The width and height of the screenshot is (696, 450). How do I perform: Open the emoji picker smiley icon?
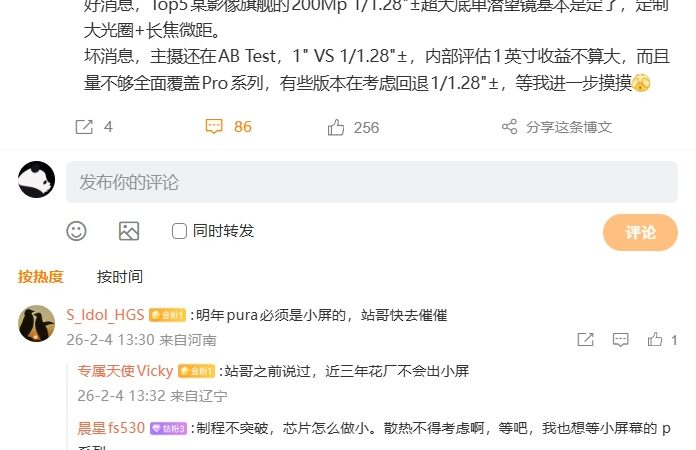[76, 231]
